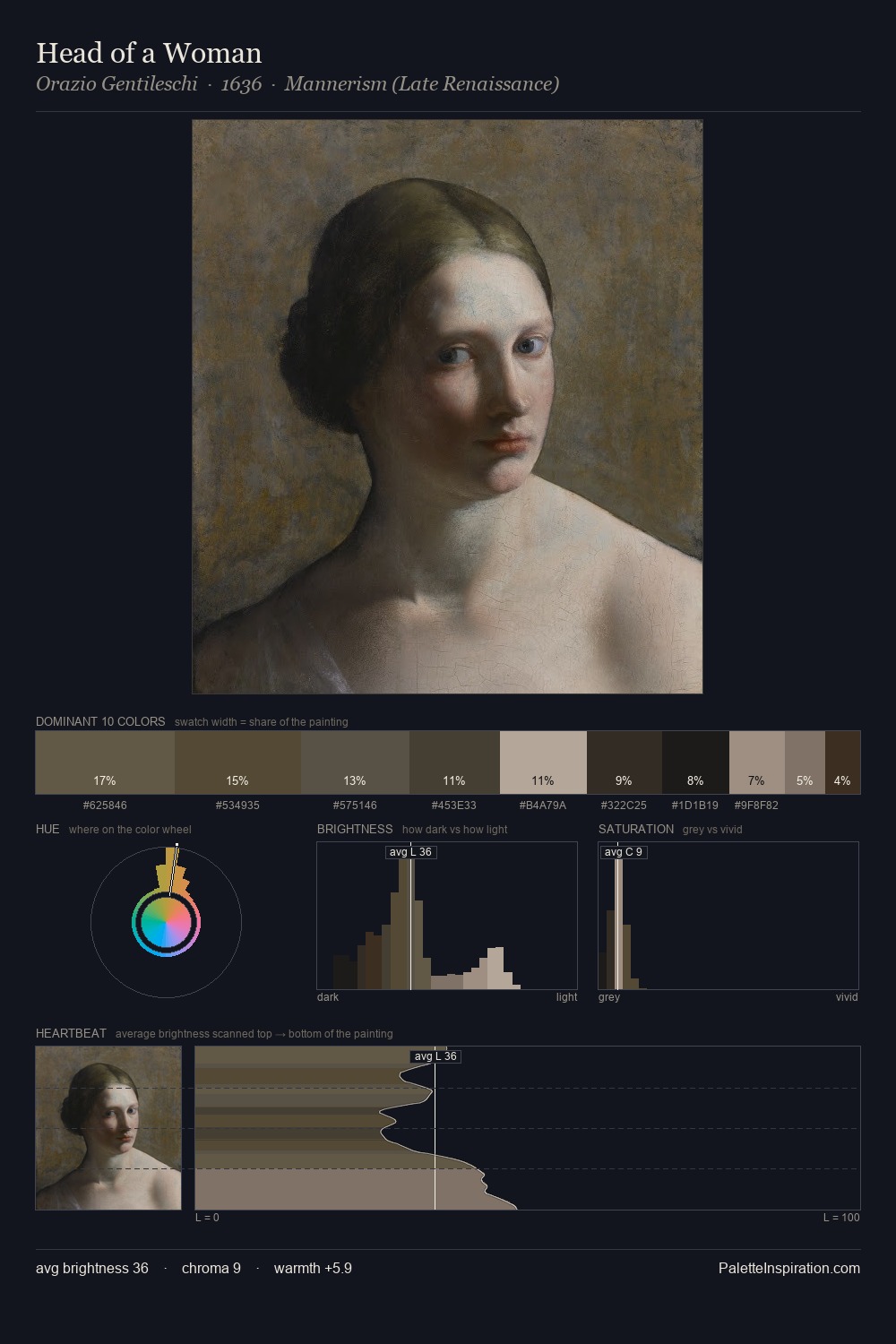Select the grey-brown 5% swatch
Screen dimensions: 896x1344
pos(805,762)
